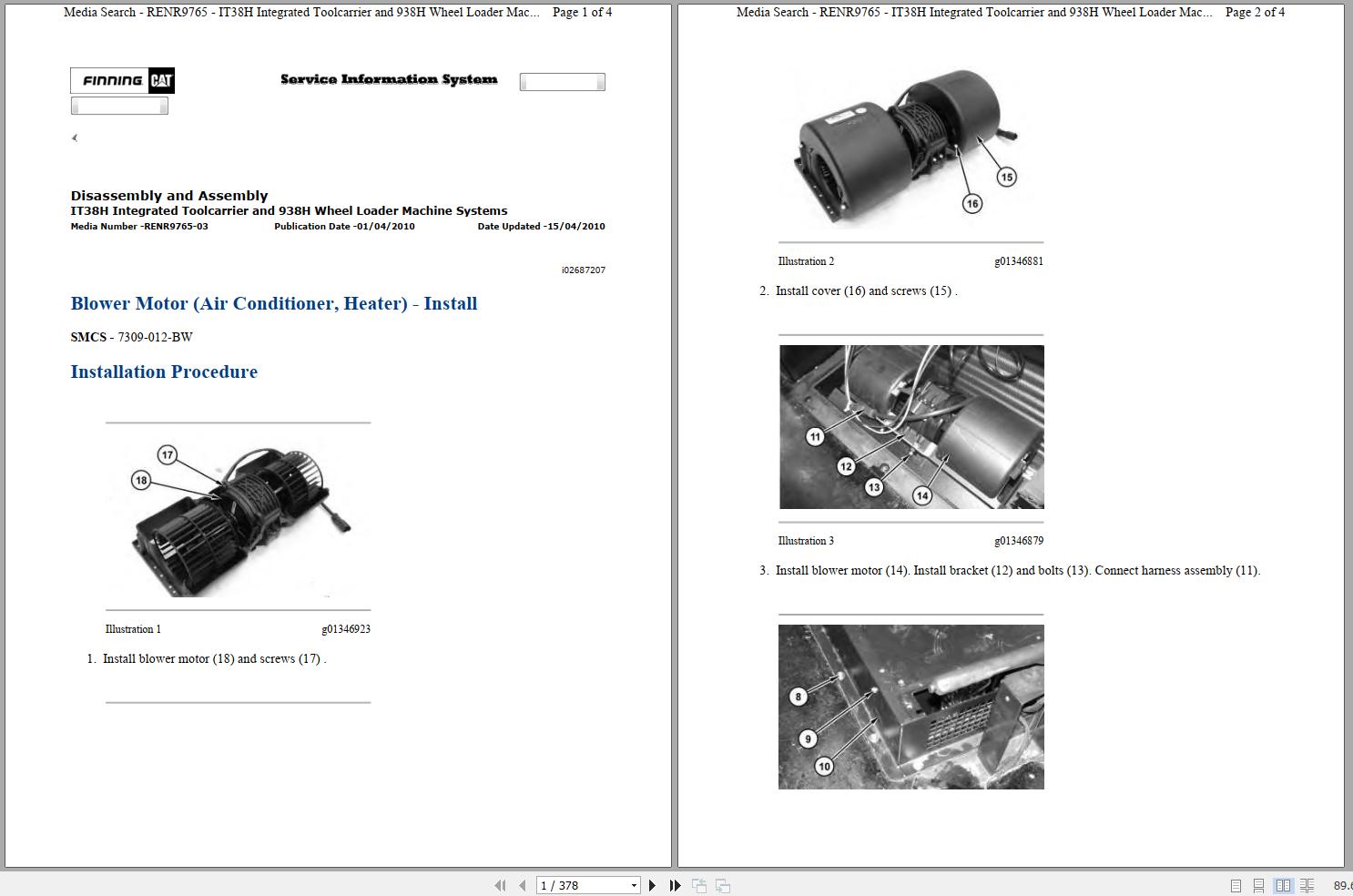Viewport: 1353px width, 896px height.
Task: Click the Finning CAT logo
Action: click(x=122, y=80)
